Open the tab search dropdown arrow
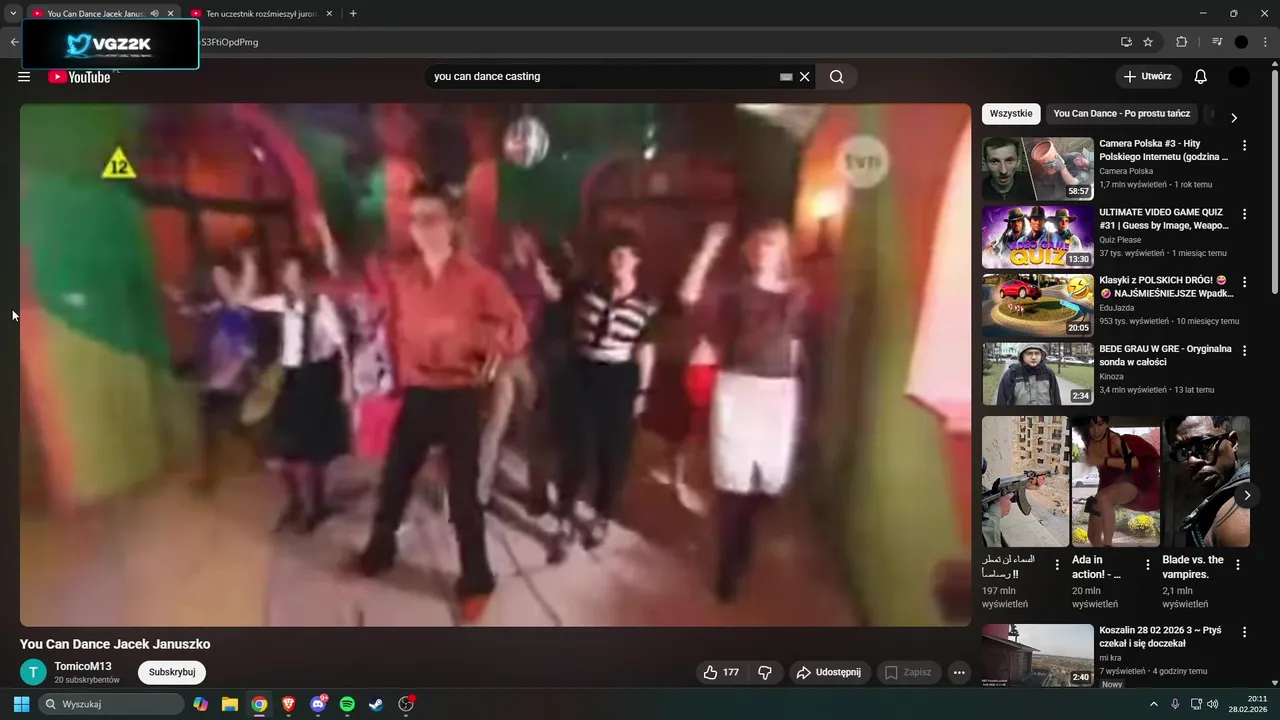Viewport: 1280px width, 720px height. click(x=13, y=14)
